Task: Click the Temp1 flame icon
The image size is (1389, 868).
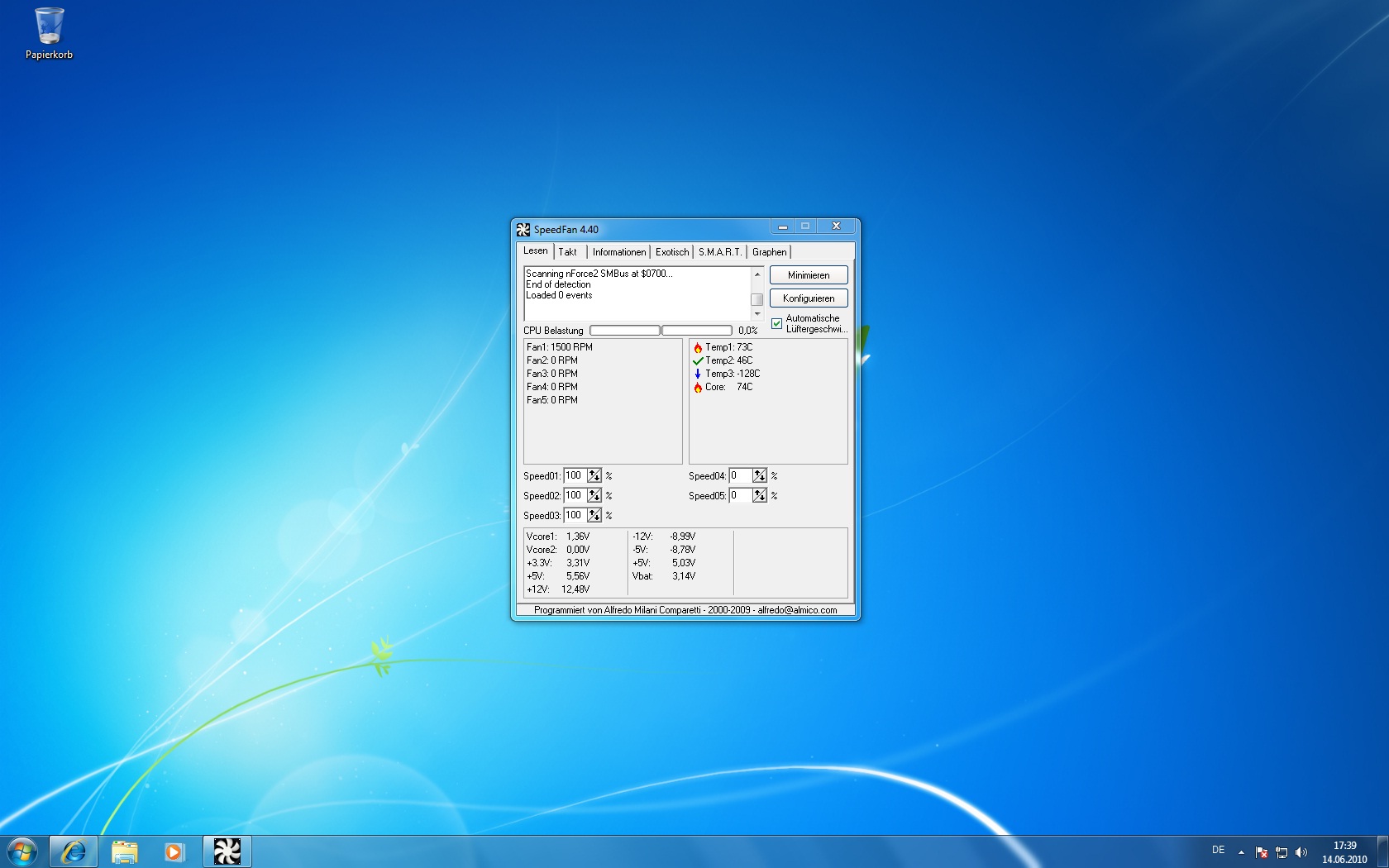Action: point(698,348)
